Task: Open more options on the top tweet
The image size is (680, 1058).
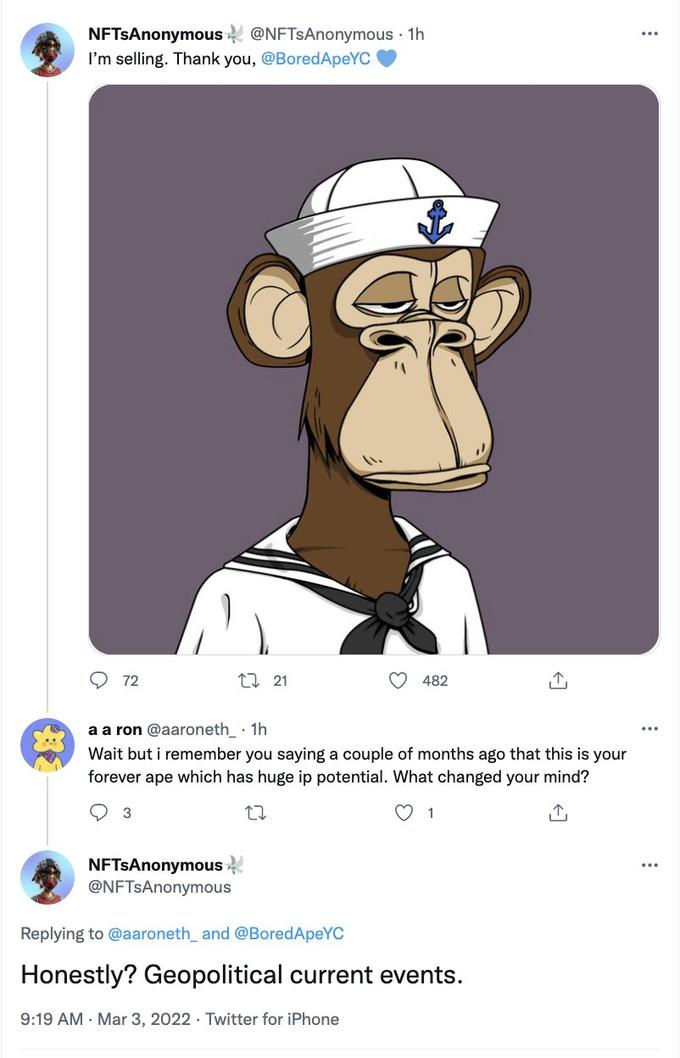Action: click(x=650, y=34)
